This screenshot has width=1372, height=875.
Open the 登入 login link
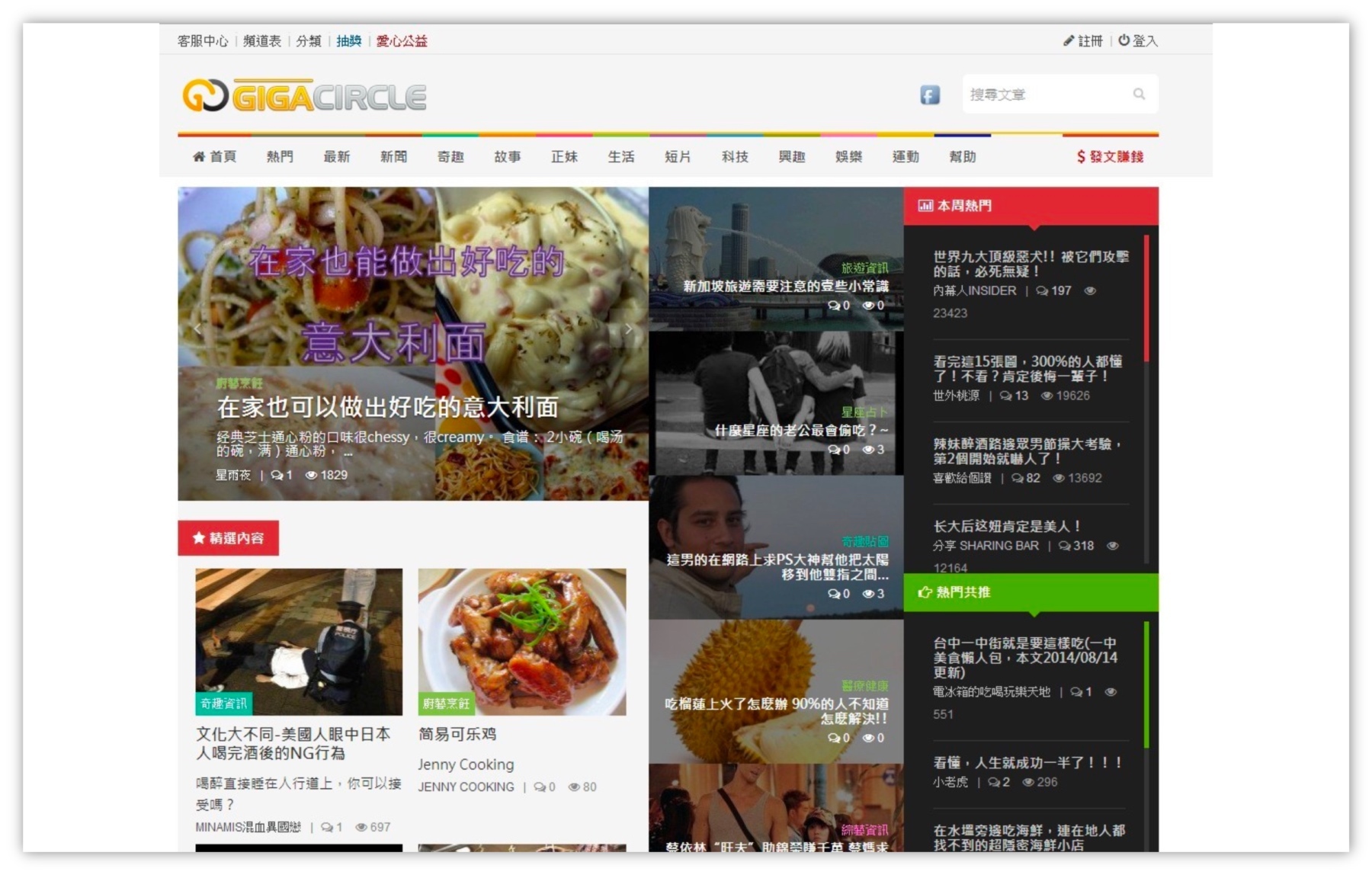click(1138, 41)
